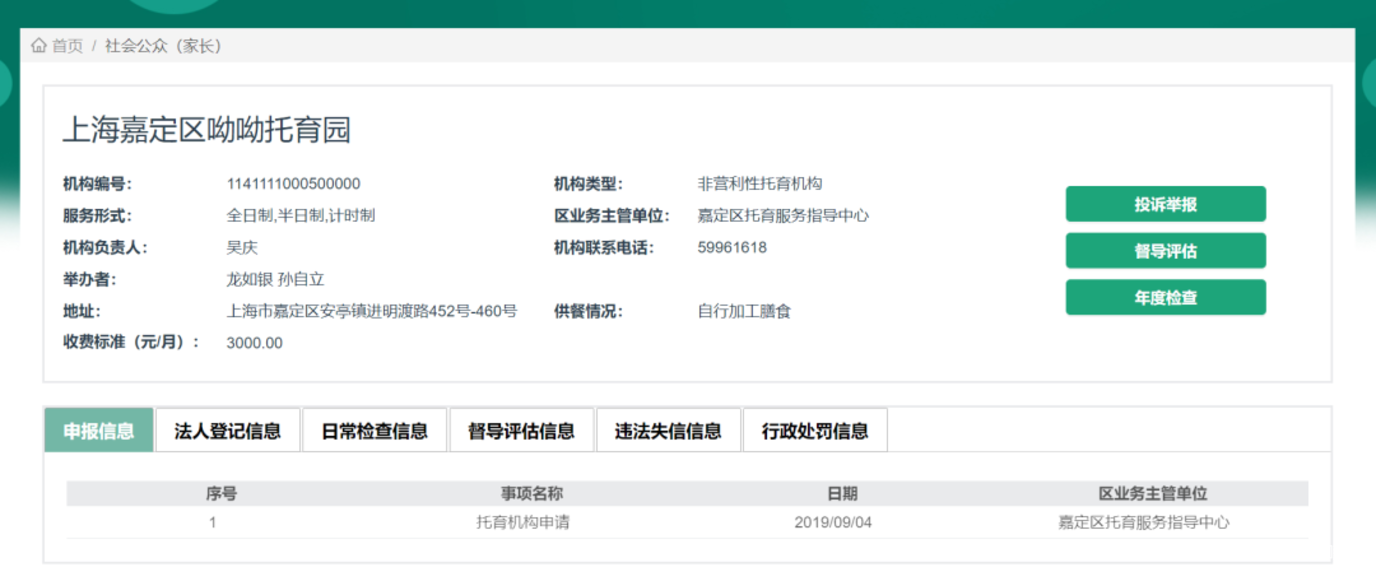
Task: Select service form value 全日制,半日制,计时制
Action: pos(301,216)
